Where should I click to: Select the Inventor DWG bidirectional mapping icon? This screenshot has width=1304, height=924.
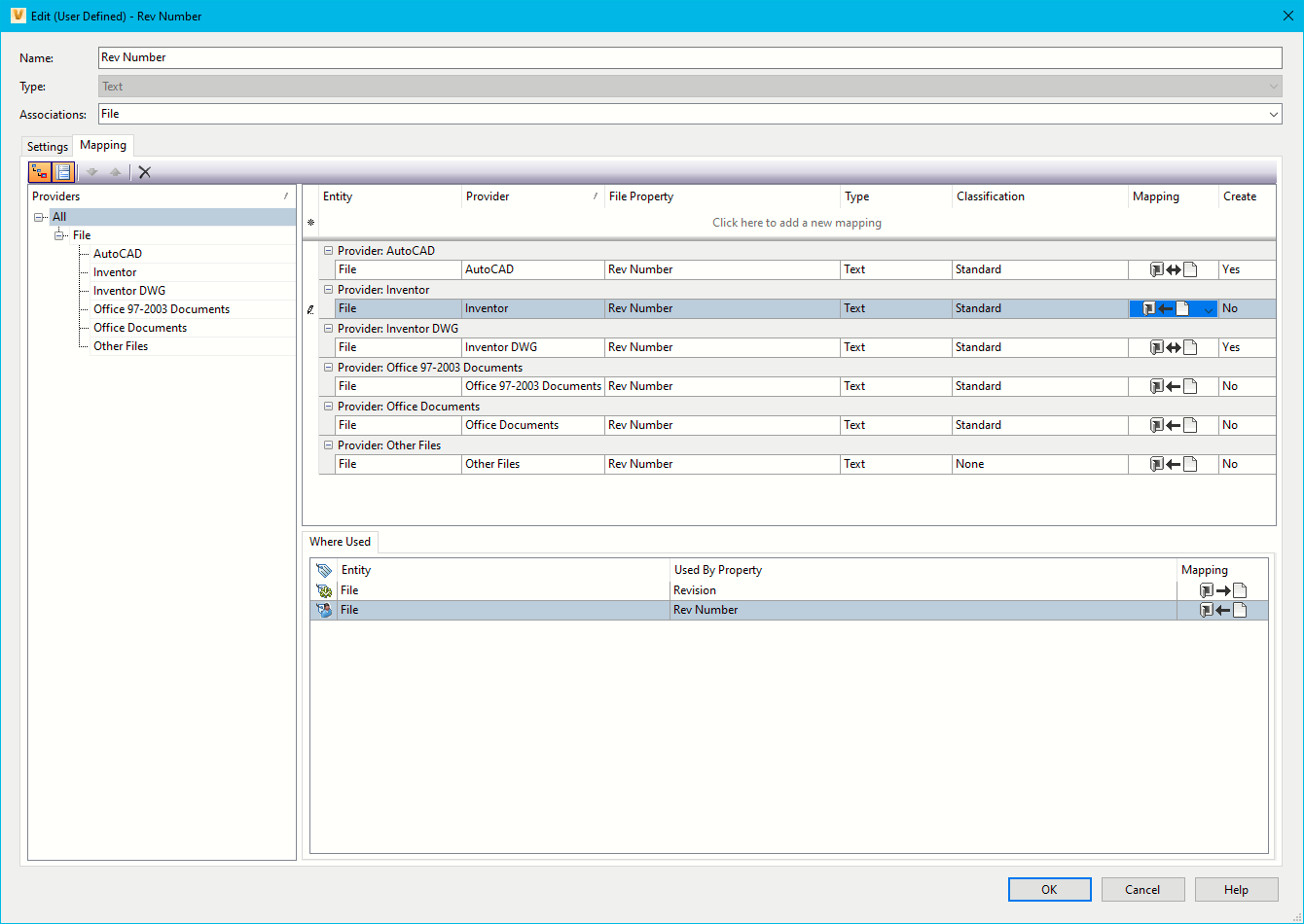(x=1172, y=347)
